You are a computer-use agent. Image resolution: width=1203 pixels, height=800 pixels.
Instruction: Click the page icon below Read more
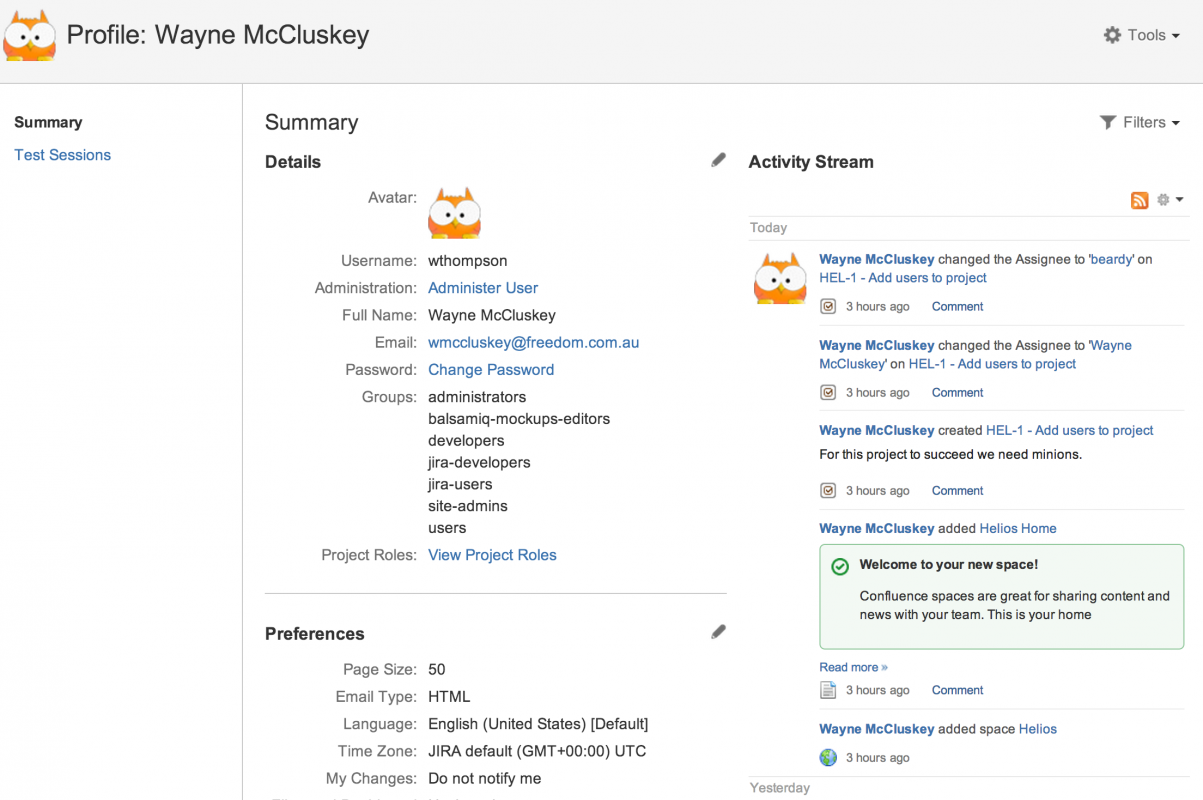[x=828, y=690]
